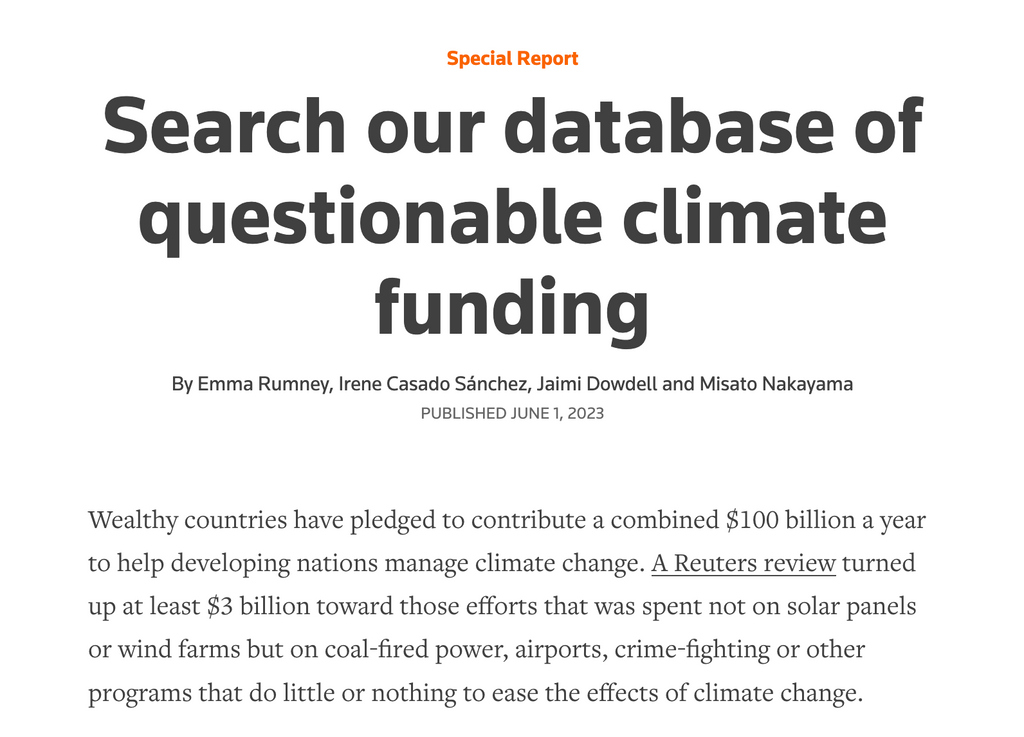Select author name Misato Nakayama
Viewport: 1024px width, 737px height.
click(776, 383)
